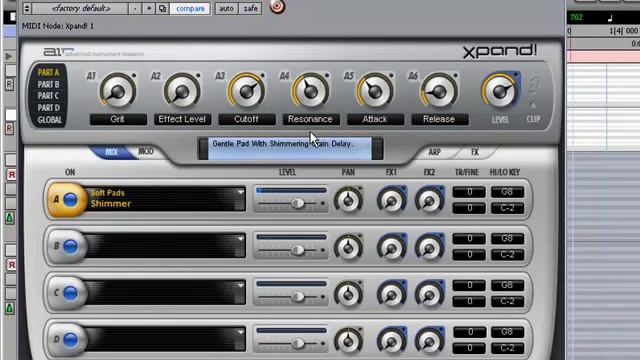Screen dimensions: 640x360
Task: Click part A high key G8 field
Action: (x=507, y=192)
